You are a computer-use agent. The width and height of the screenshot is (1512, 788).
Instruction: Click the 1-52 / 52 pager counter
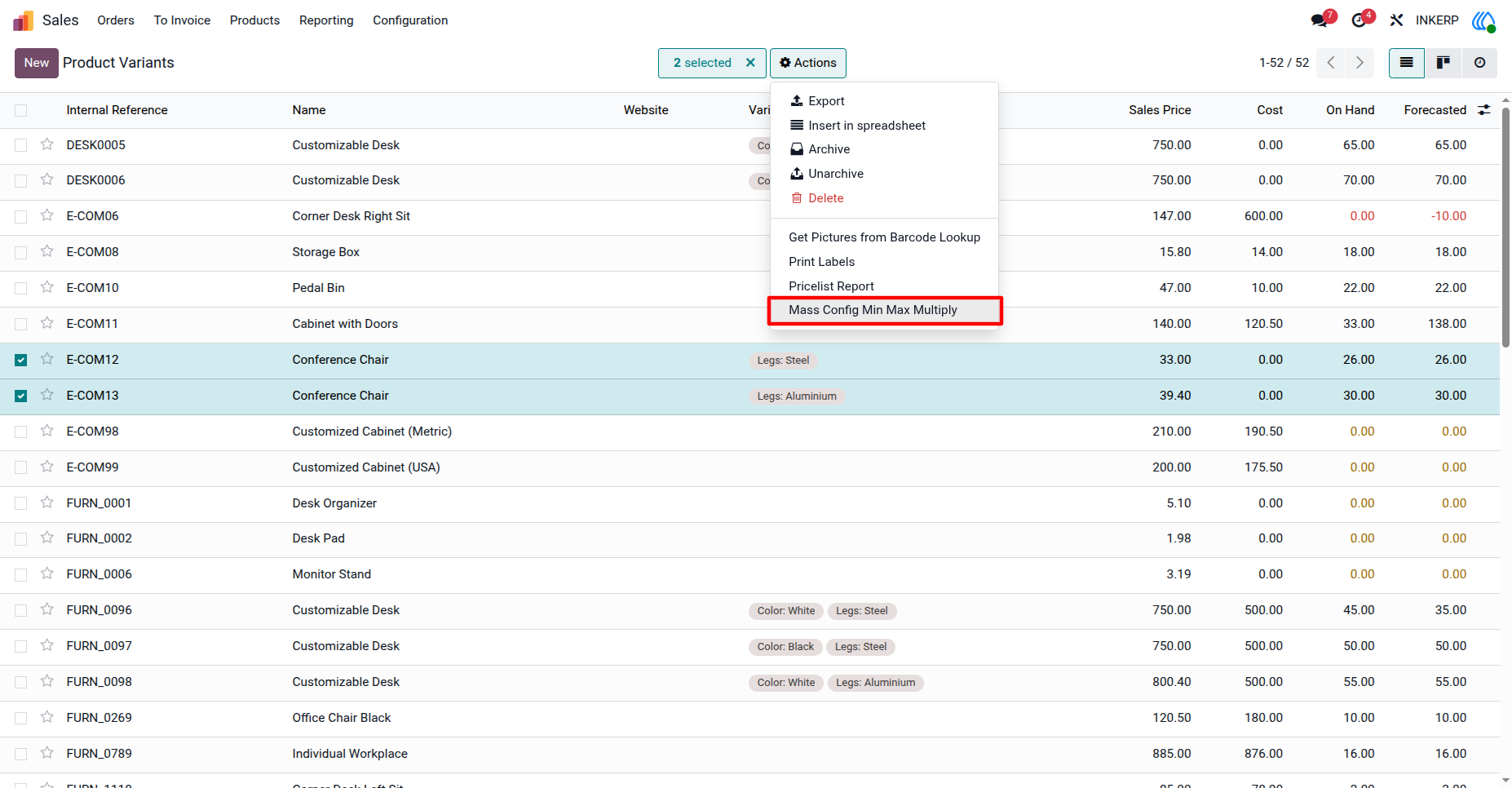click(x=1284, y=63)
